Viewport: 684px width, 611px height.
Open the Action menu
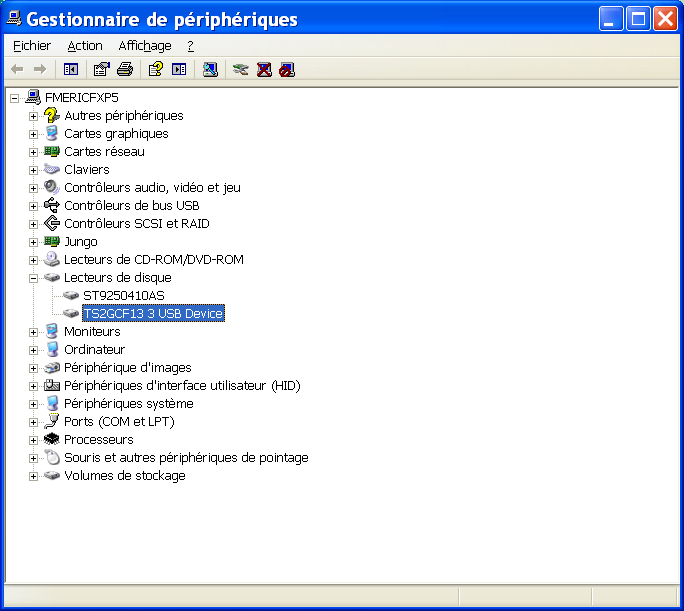coord(85,45)
